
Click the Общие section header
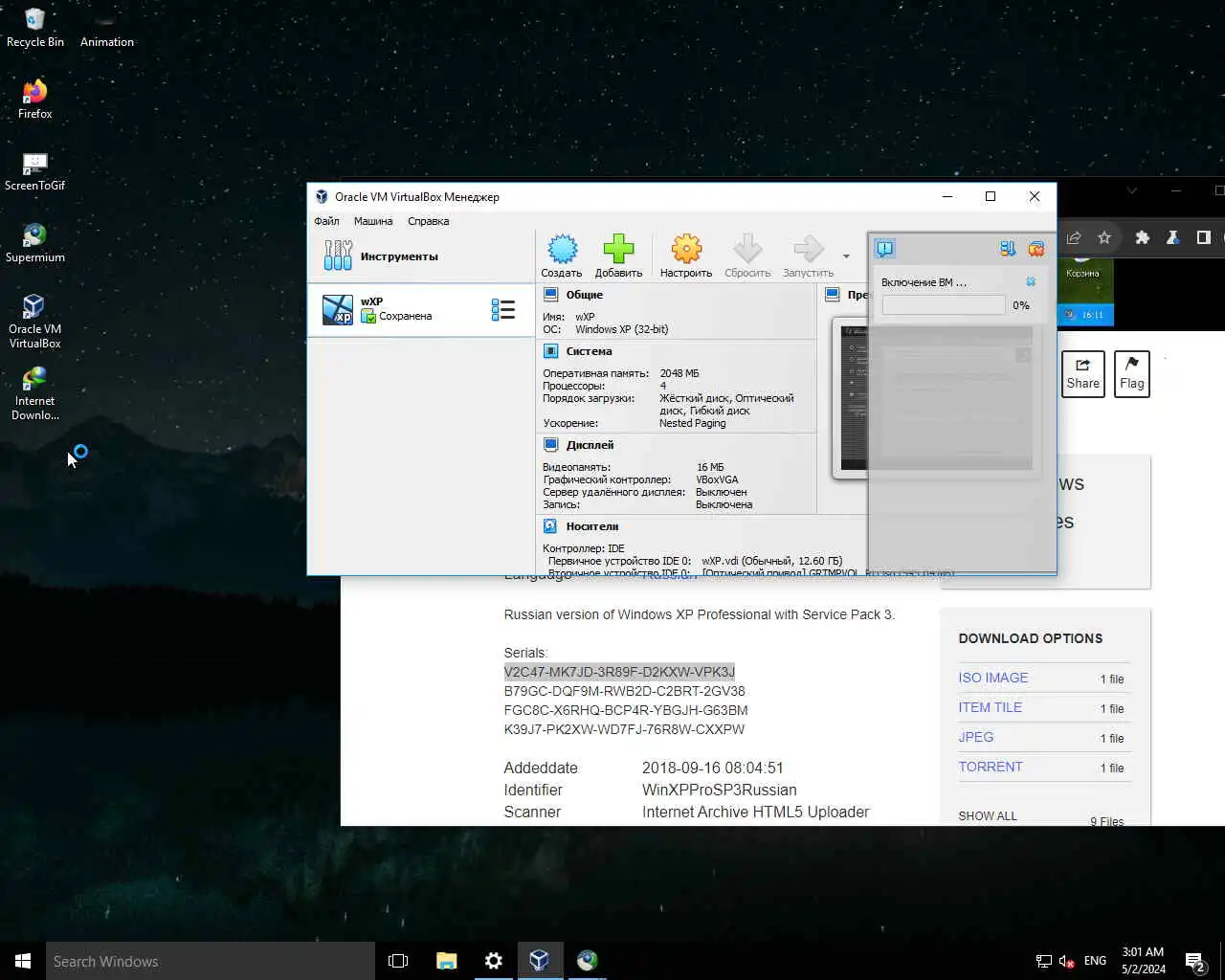coord(584,295)
